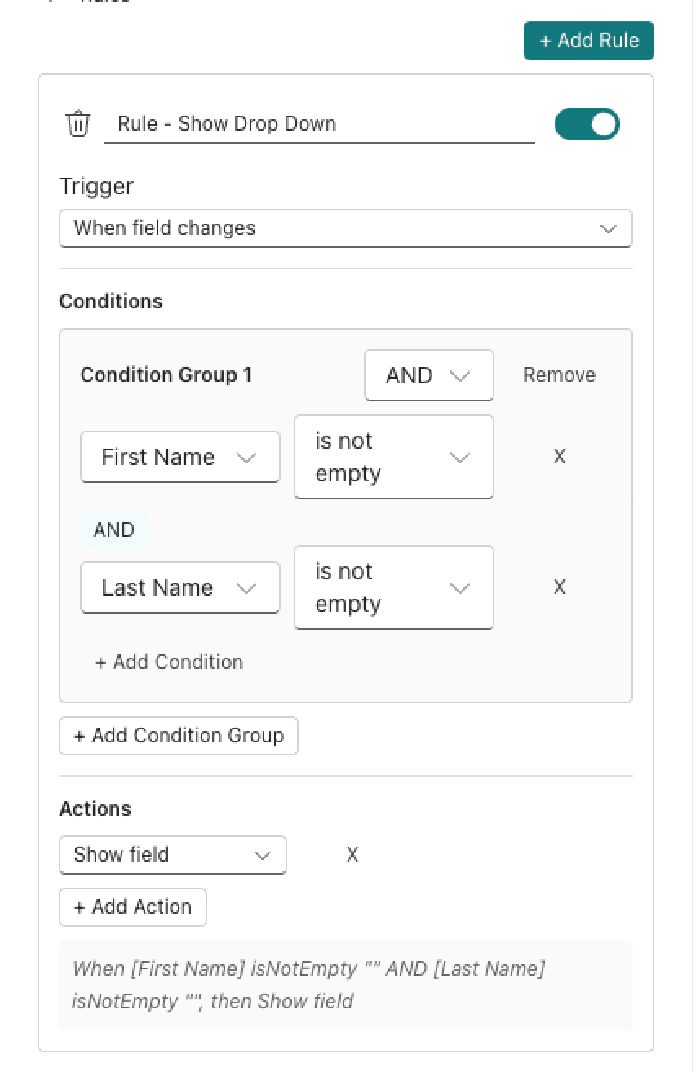Viewport: 700px width, 1072px height.
Task: Click the chevron on the First Name selector
Action: tap(247, 457)
